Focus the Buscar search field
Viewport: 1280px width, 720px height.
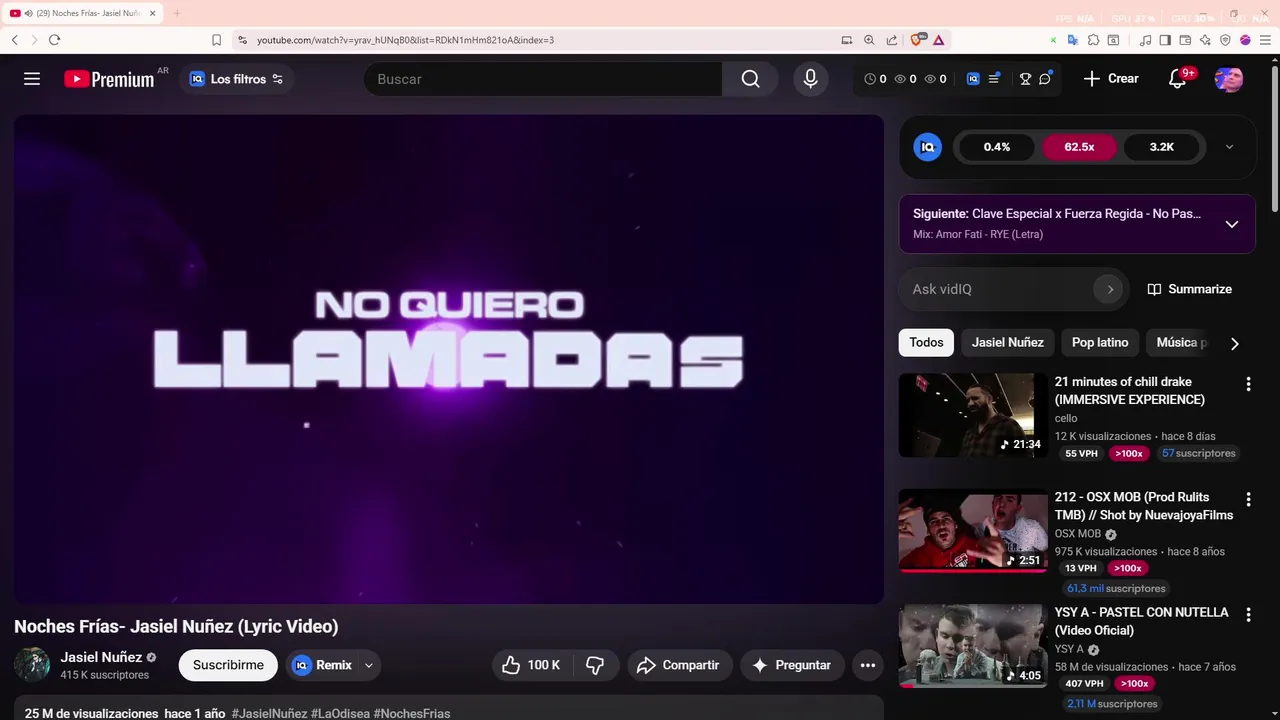[543, 79]
